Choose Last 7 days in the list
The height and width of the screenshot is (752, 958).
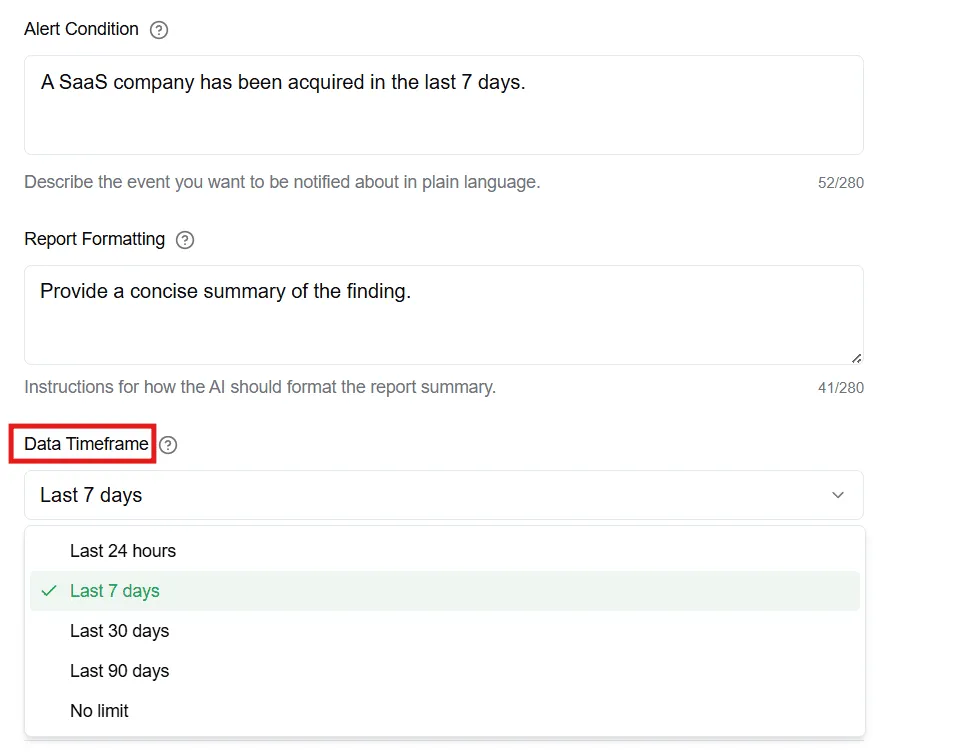click(445, 591)
